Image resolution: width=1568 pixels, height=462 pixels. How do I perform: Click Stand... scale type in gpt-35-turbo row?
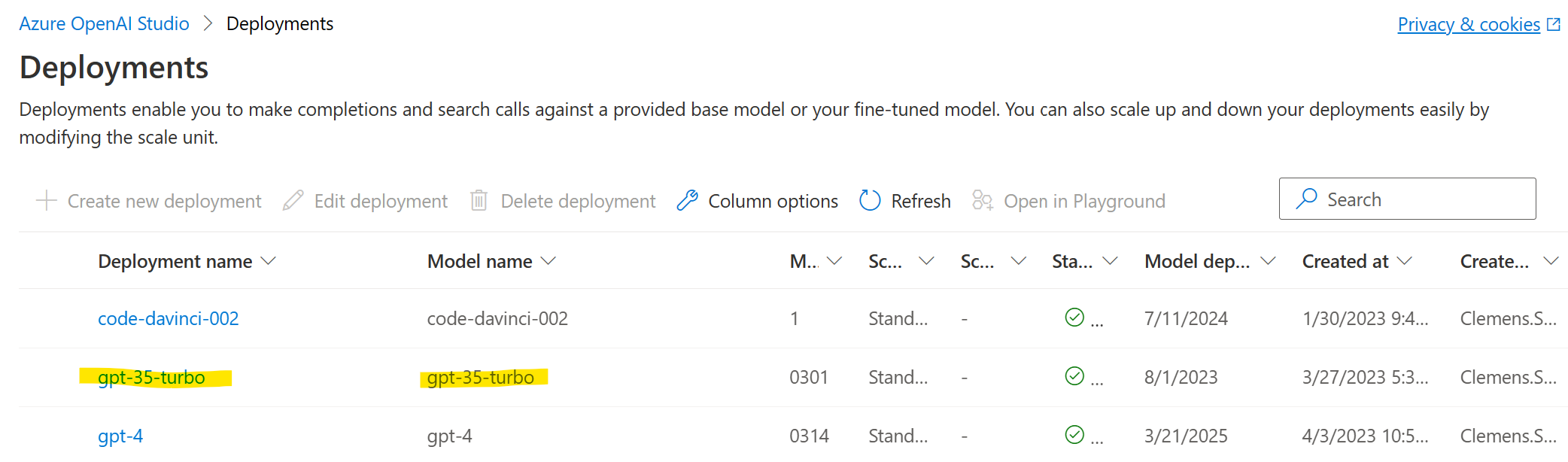(898, 377)
